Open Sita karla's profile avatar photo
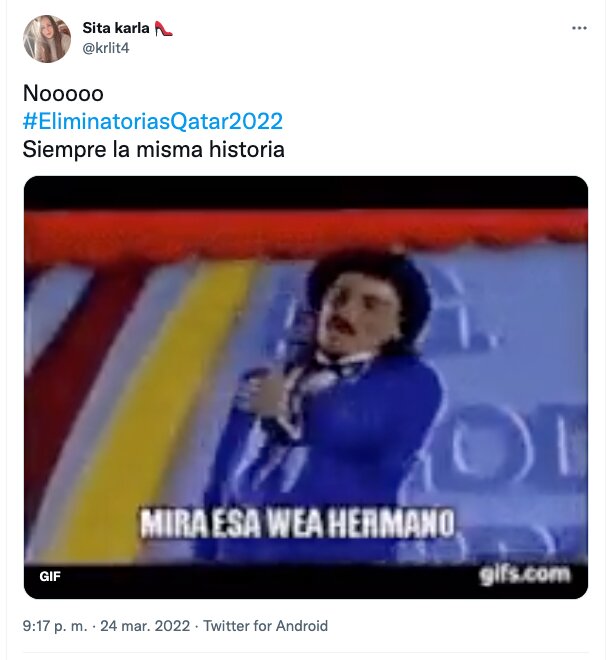The width and height of the screenshot is (616, 660). 47,39
